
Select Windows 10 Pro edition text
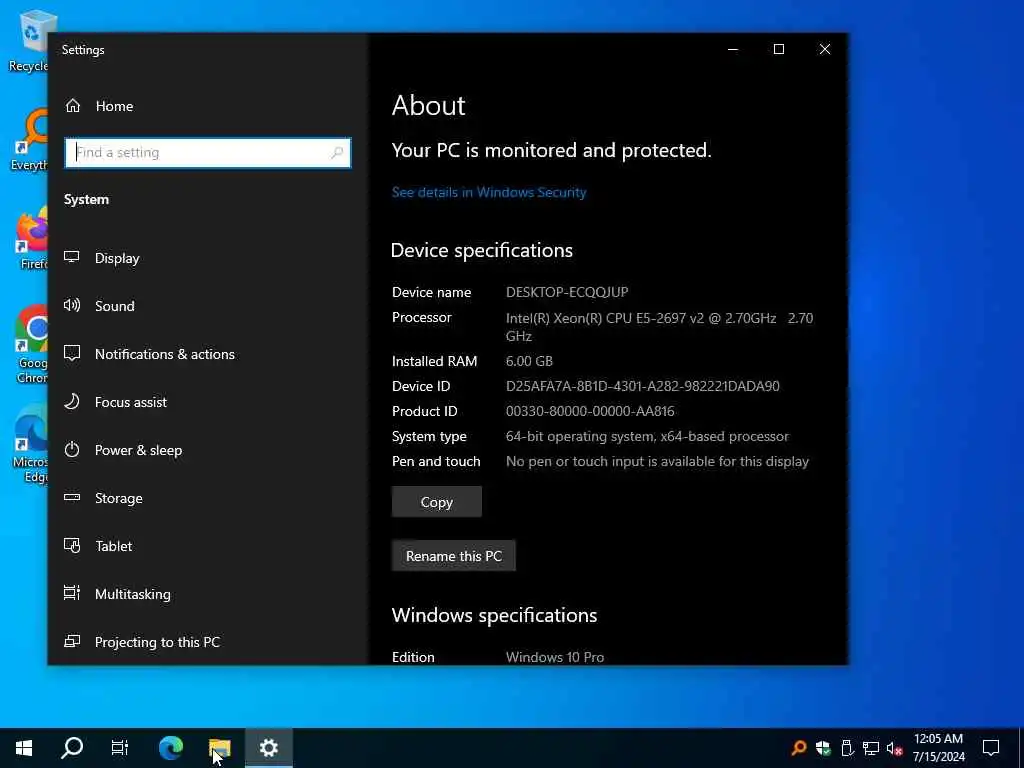click(554, 657)
